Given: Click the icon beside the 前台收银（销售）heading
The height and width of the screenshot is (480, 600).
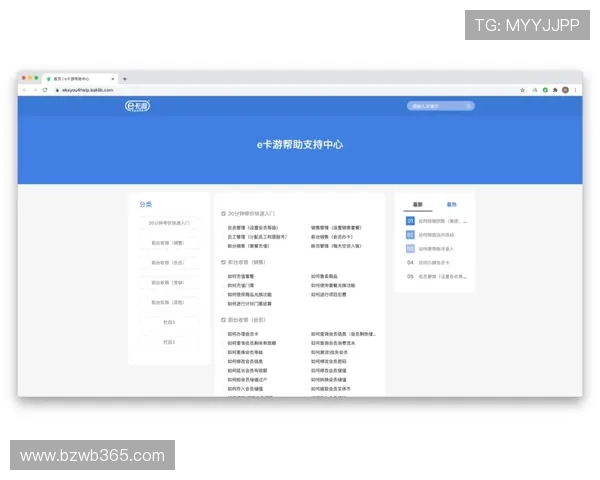Looking at the screenshot, I should tap(223, 262).
